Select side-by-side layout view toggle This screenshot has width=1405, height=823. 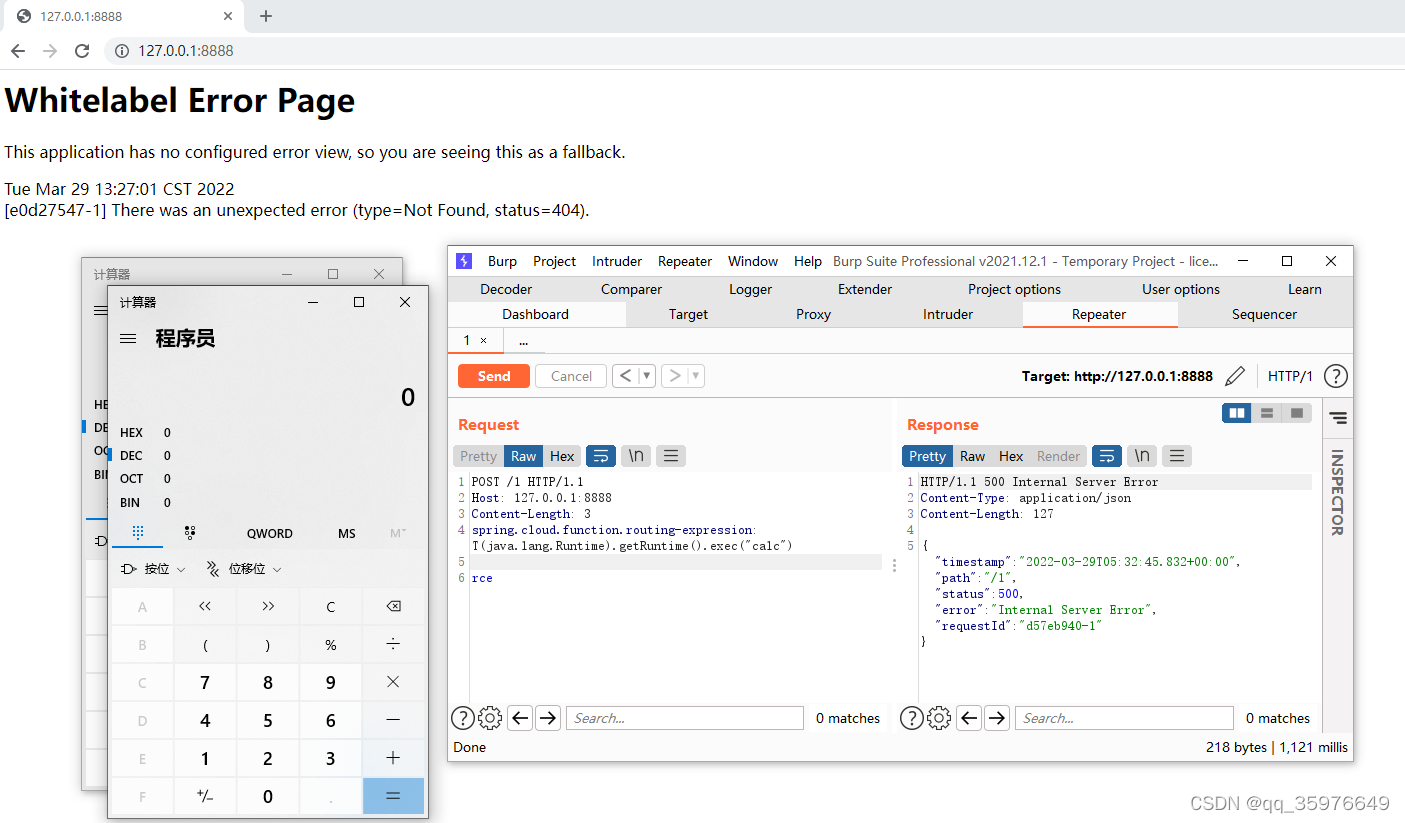pyautogui.click(x=1237, y=413)
